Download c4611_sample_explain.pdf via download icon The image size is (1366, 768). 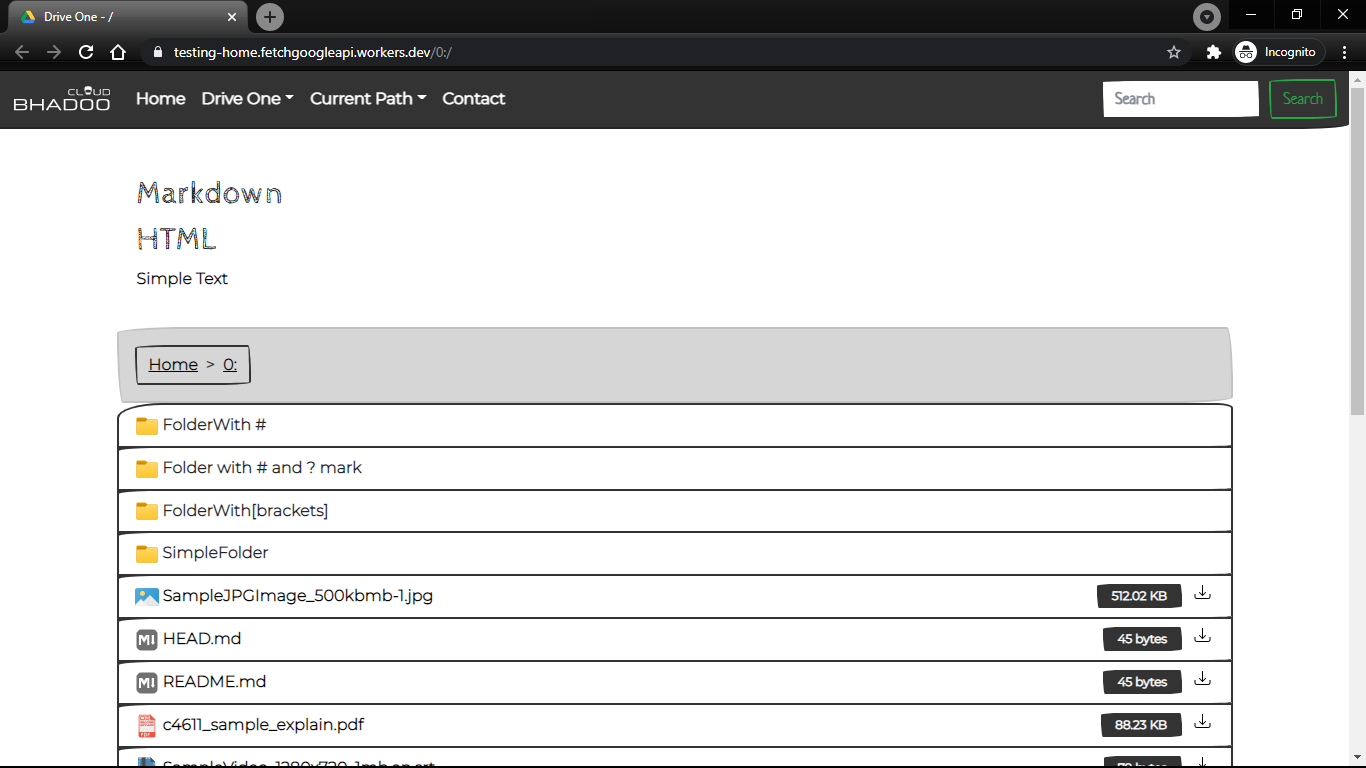[x=1203, y=722]
